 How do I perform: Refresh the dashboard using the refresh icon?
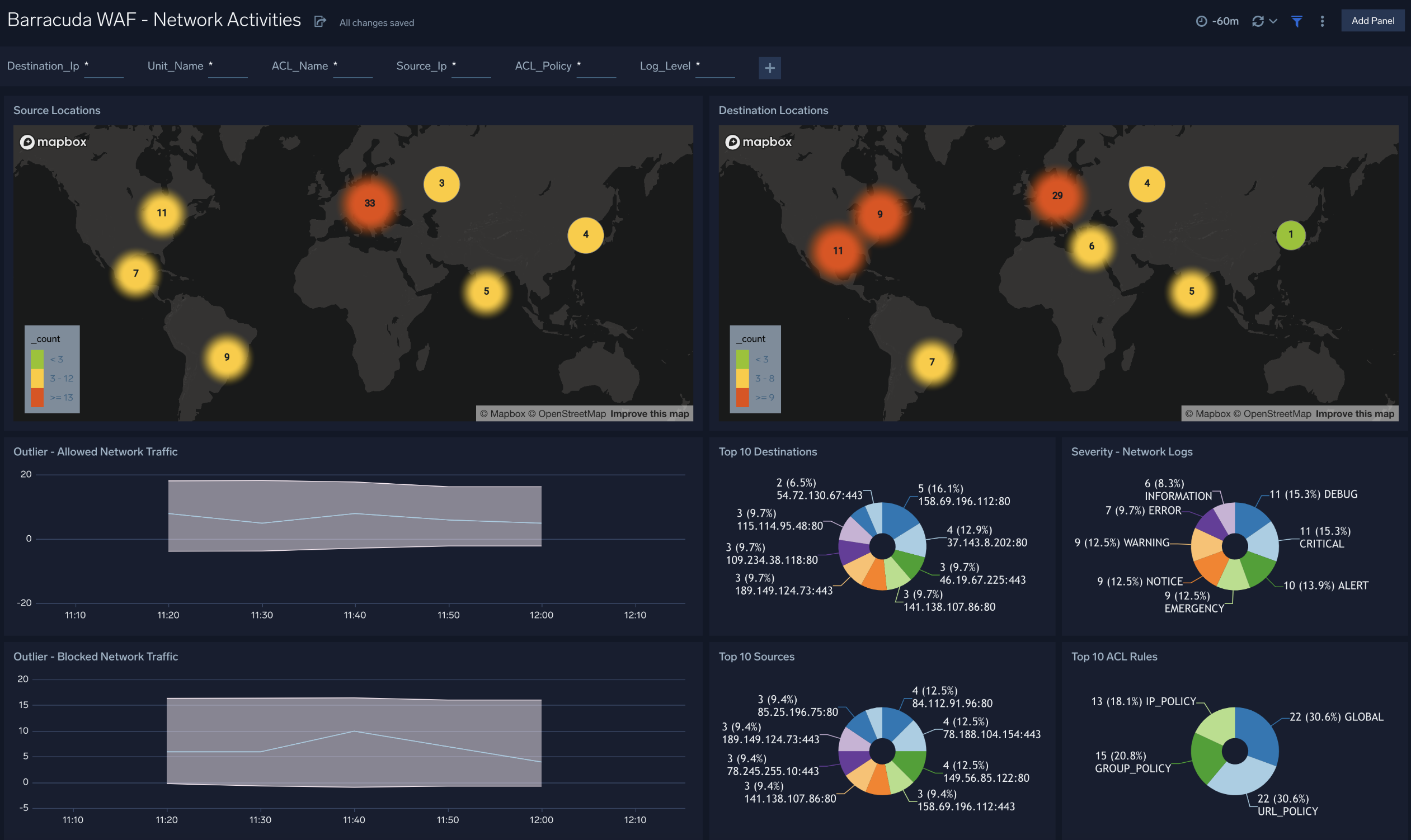pos(1257,20)
